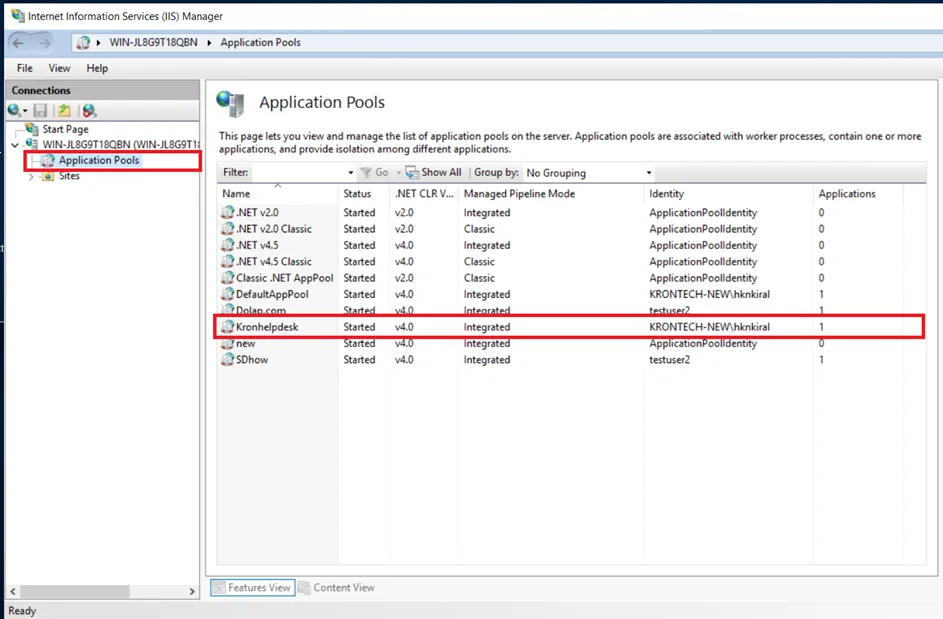The height and width of the screenshot is (619, 943).
Task: Click the Forward navigation arrow
Action: coord(45,43)
